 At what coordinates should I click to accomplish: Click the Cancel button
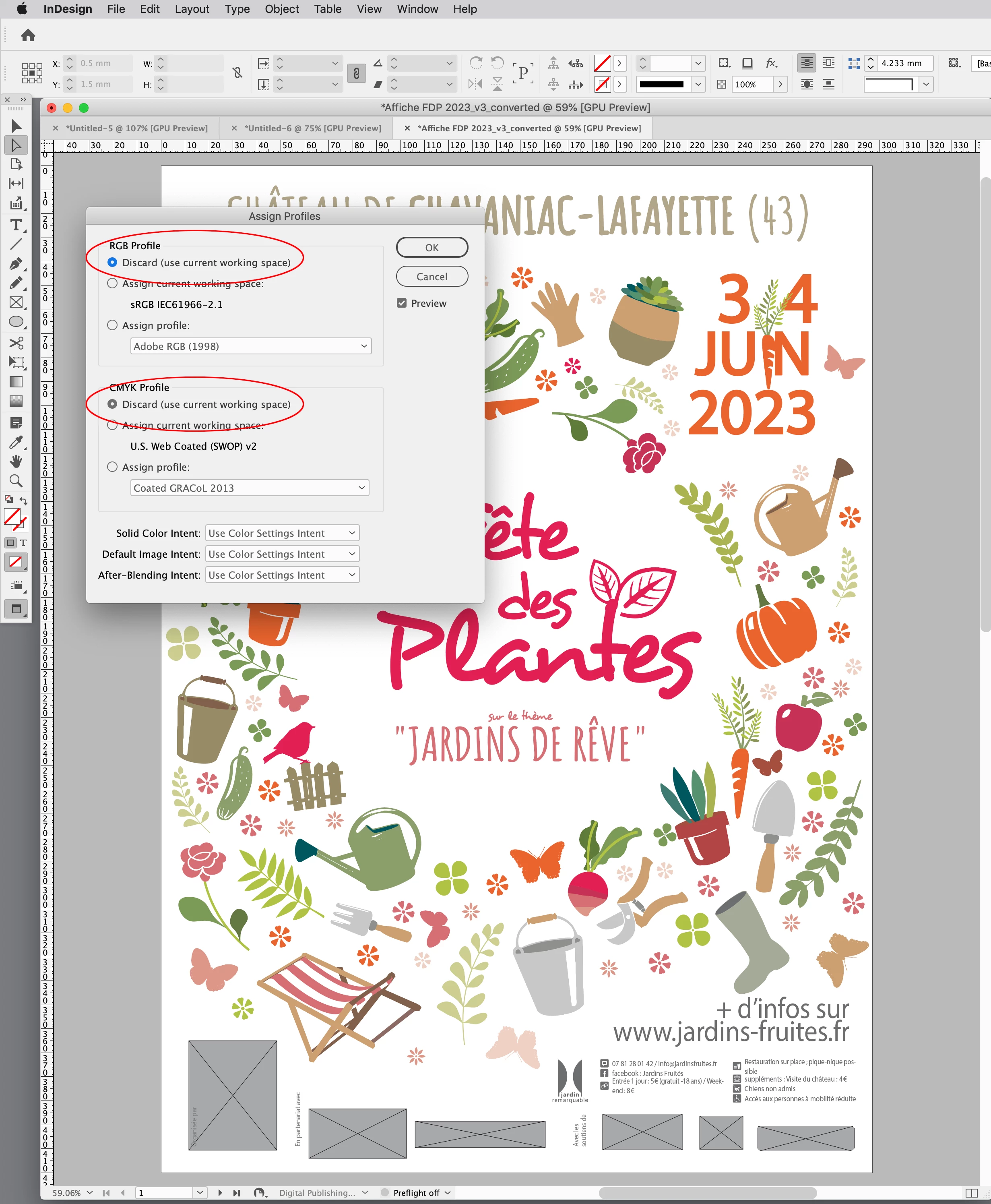coord(431,277)
